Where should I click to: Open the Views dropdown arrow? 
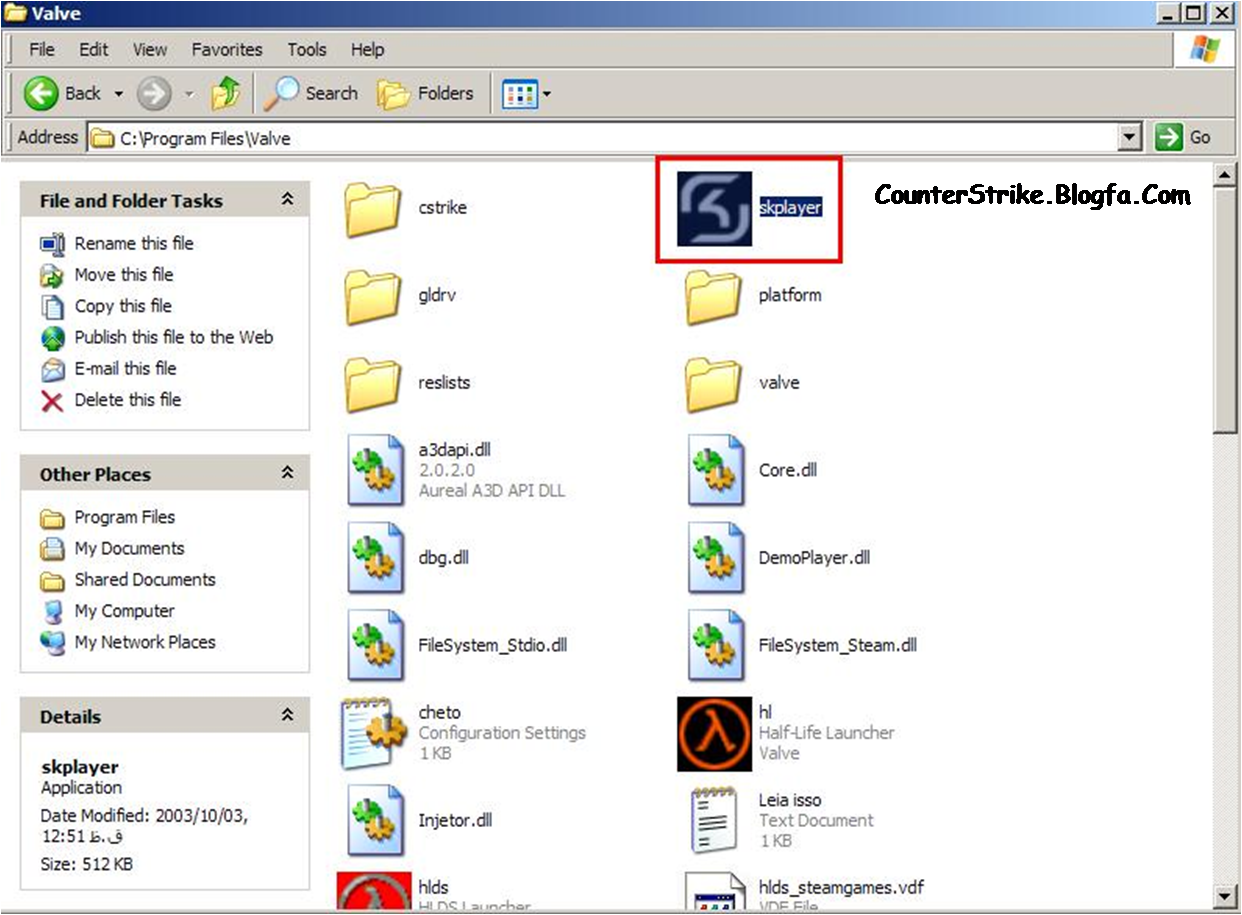(x=546, y=95)
